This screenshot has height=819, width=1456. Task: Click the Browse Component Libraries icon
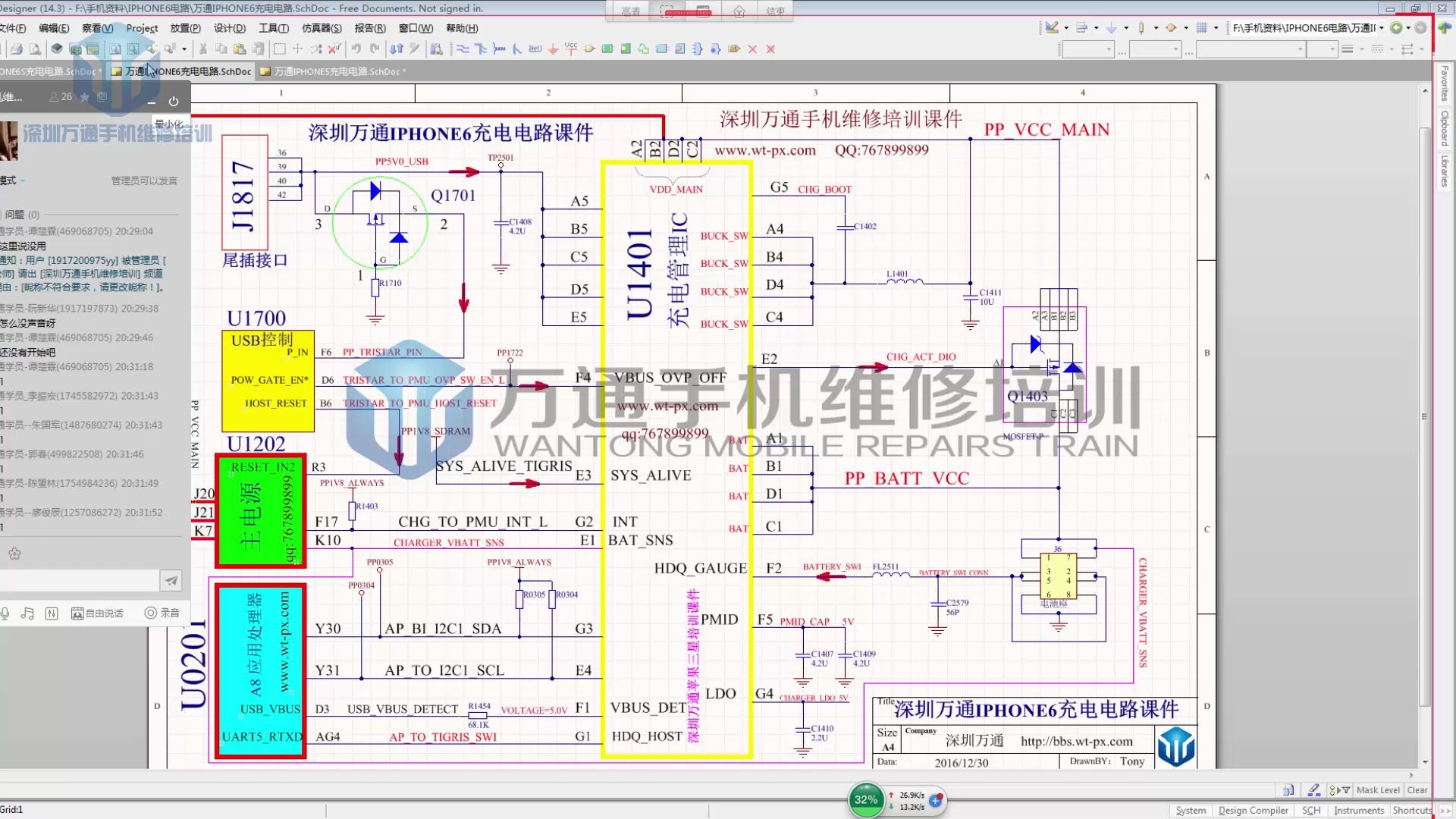pos(437,49)
